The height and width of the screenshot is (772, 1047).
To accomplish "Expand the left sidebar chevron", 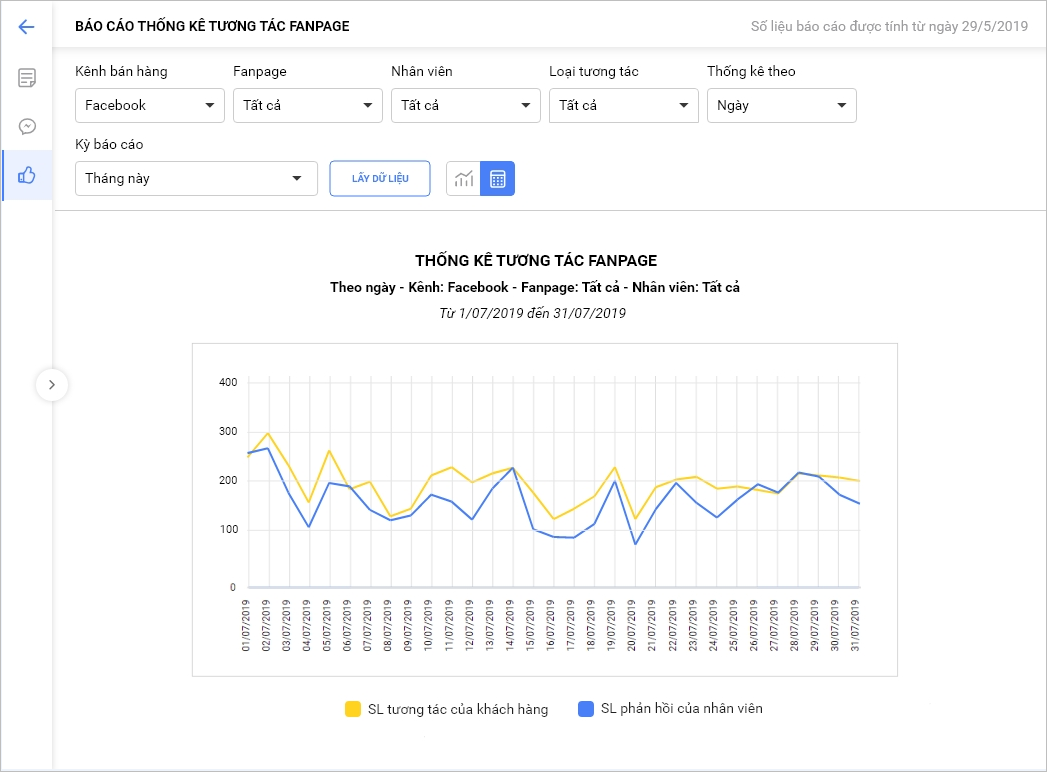I will tap(52, 384).
